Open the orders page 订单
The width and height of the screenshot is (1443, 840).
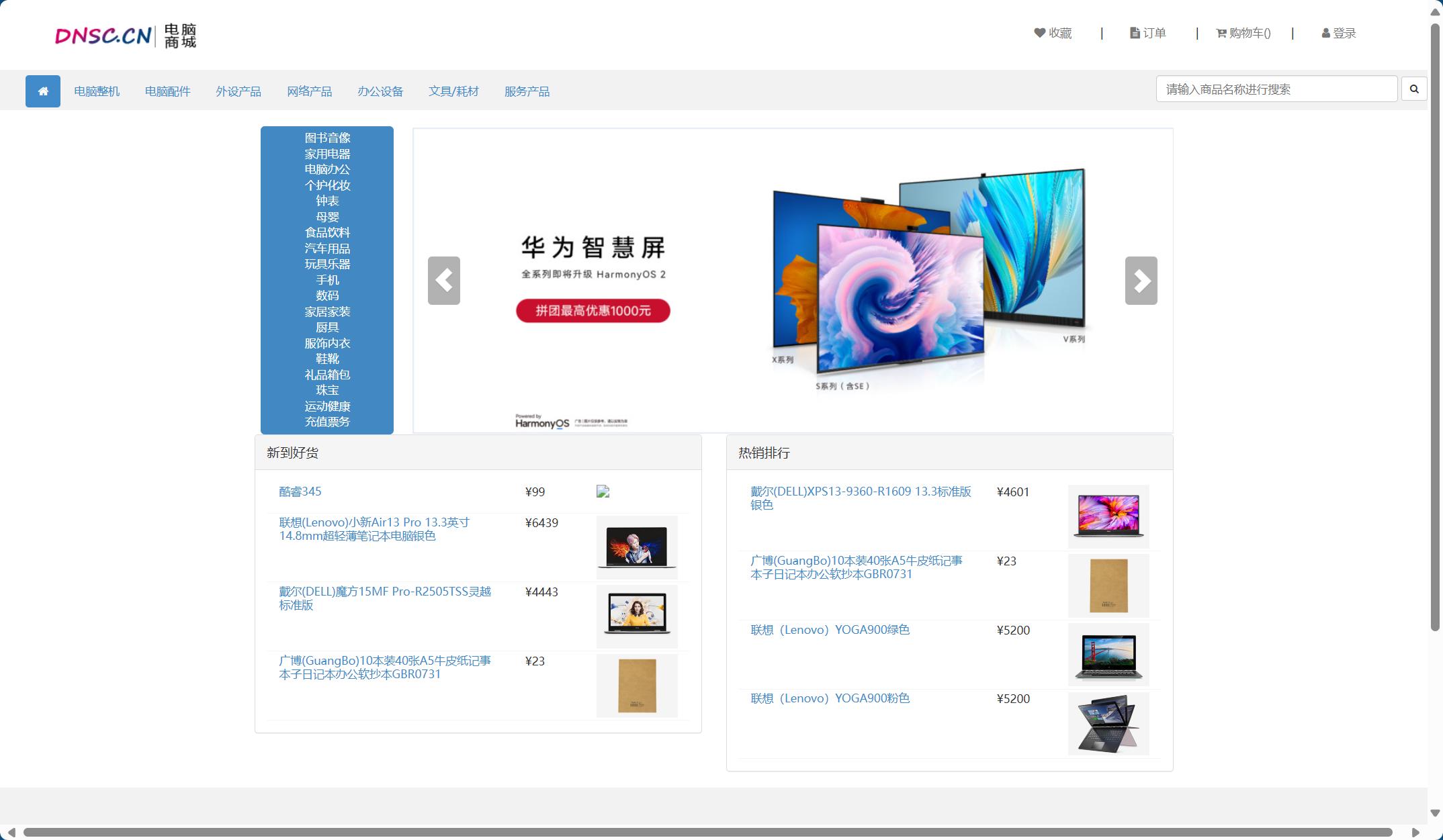(1148, 33)
